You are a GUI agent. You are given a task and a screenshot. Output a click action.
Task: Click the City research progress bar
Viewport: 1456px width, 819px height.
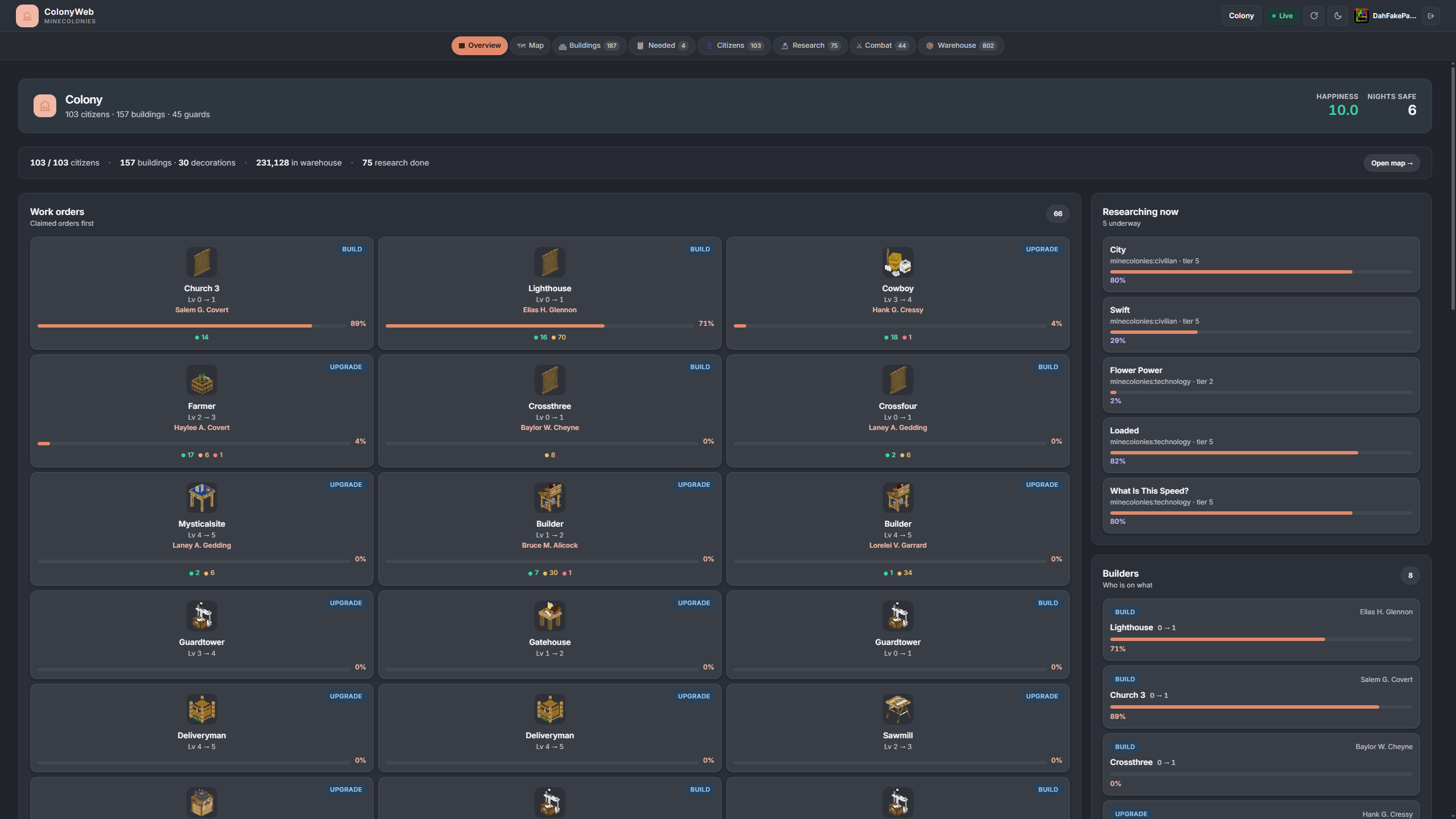pos(1261,272)
